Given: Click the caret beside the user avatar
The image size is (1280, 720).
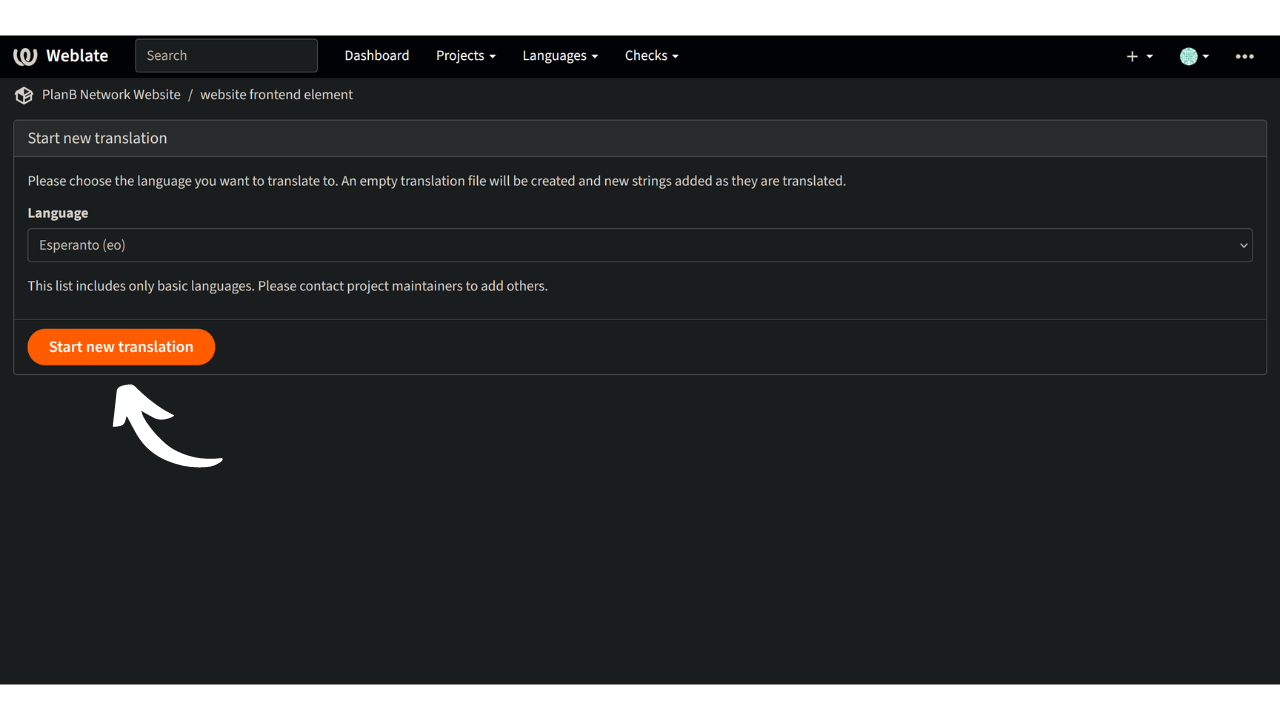Looking at the screenshot, I should tap(1206, 57).
